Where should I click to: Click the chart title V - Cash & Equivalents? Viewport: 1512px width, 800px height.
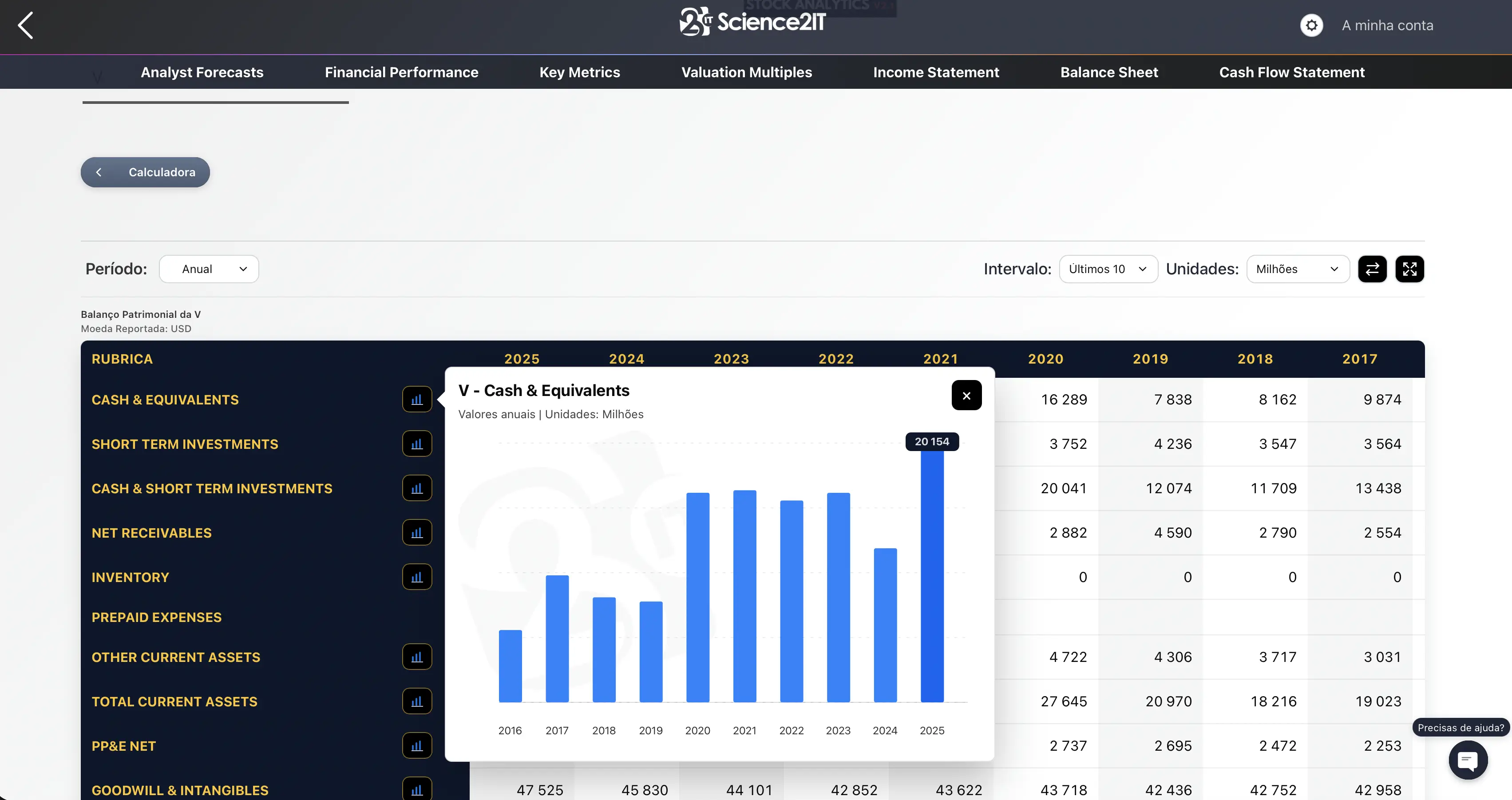point(543,390)
